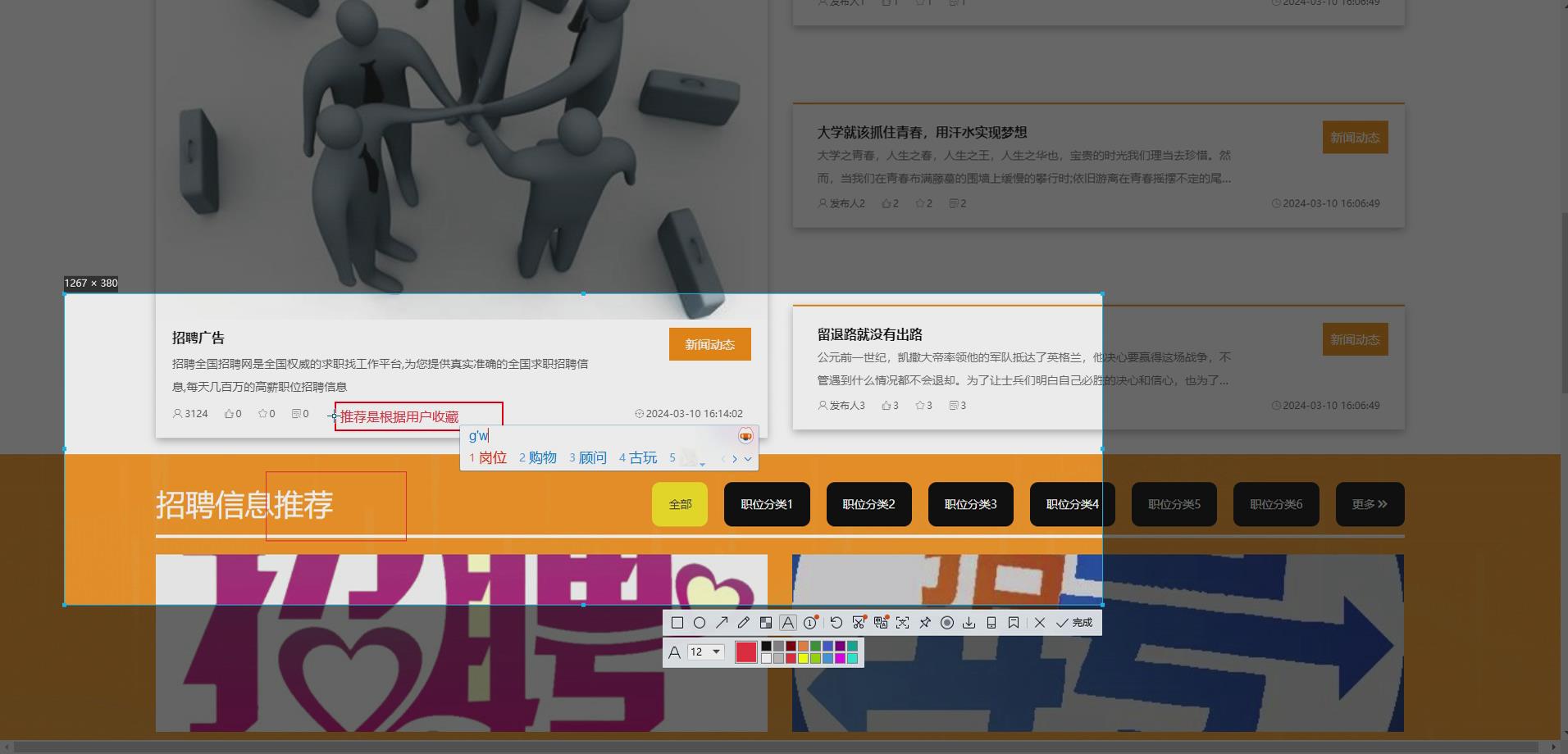Show next page of pinyin candidates
This screenshot has width=1568, height=754.
(x=735, y=459)
